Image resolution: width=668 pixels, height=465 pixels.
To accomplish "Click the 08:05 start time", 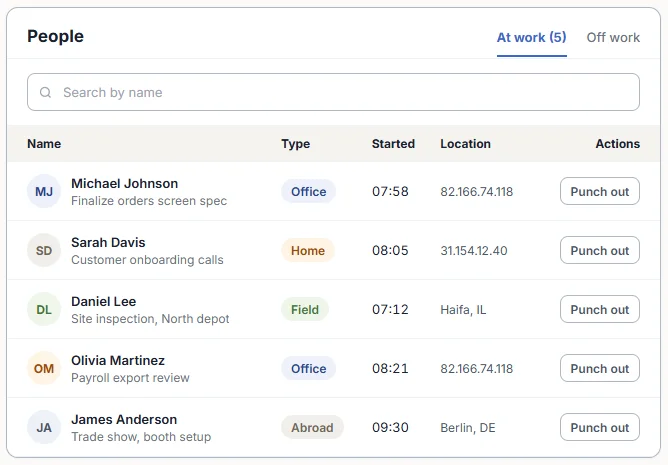I will [x=390, y=250].
